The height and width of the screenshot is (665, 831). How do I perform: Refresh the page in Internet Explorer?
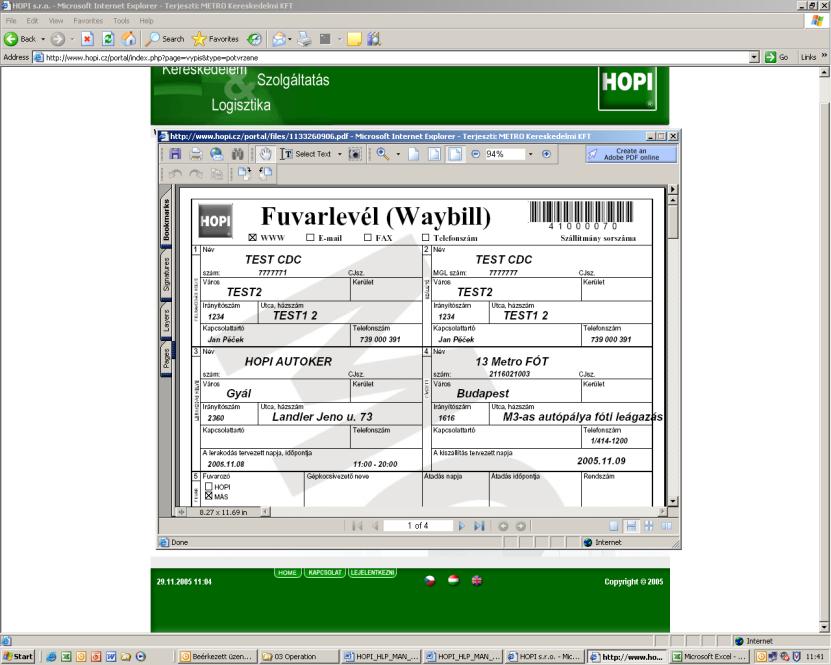[x=108, y=39]
